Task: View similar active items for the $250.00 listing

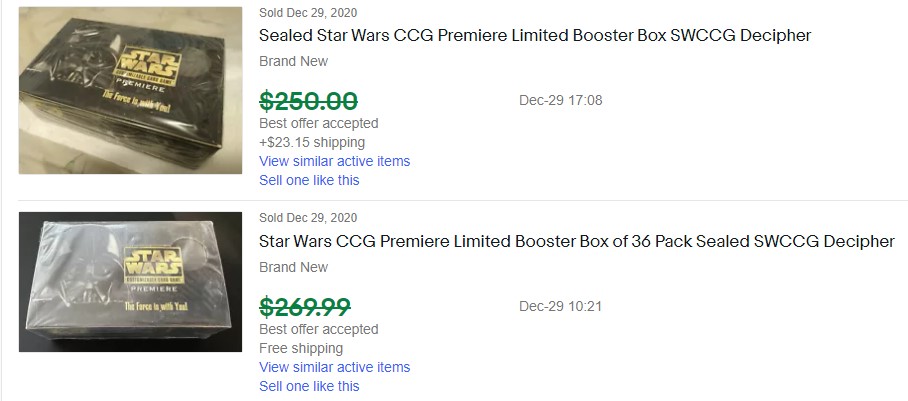Action: pyautogui.click(x=334, y=161)
